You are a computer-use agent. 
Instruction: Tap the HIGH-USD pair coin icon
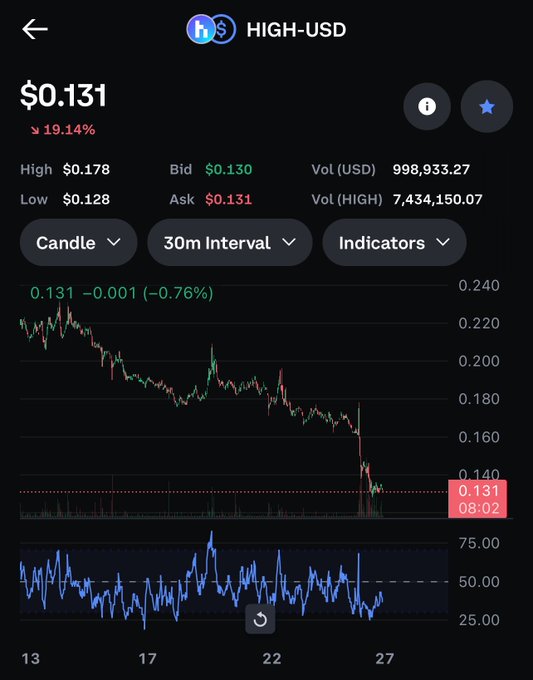(211, 29)
